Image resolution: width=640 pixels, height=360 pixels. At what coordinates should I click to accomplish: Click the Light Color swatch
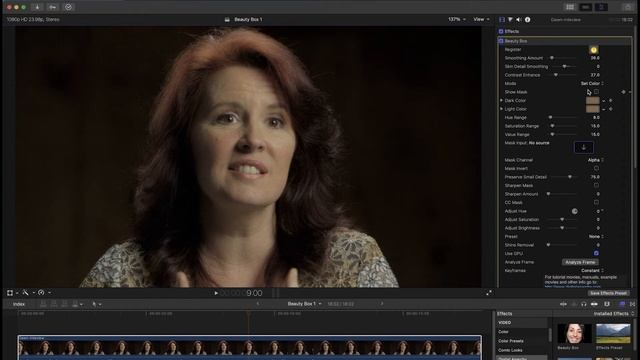592,109
